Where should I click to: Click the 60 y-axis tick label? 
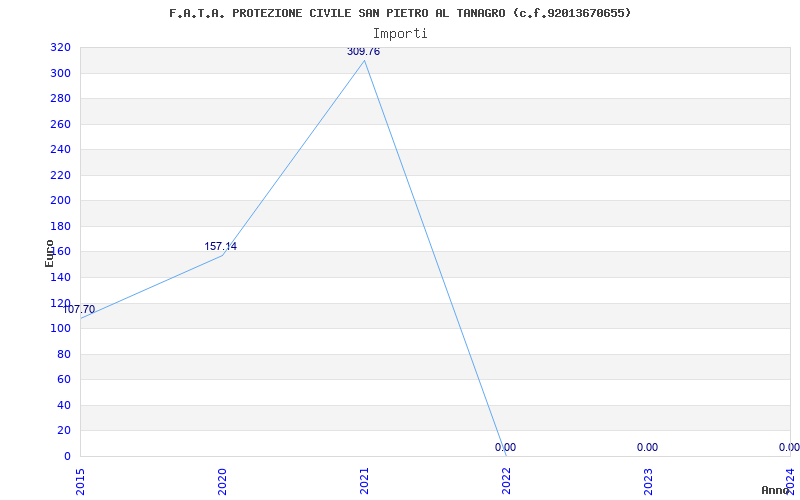(64, 380)
